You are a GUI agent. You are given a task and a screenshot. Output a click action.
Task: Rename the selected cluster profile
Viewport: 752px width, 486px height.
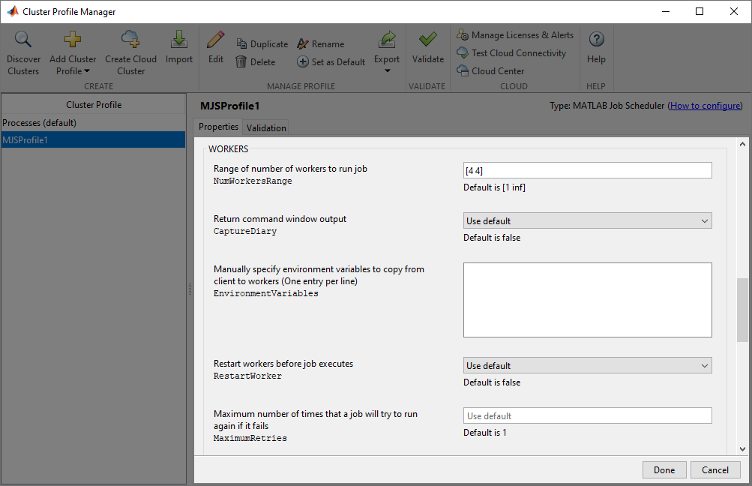point(320,44)
